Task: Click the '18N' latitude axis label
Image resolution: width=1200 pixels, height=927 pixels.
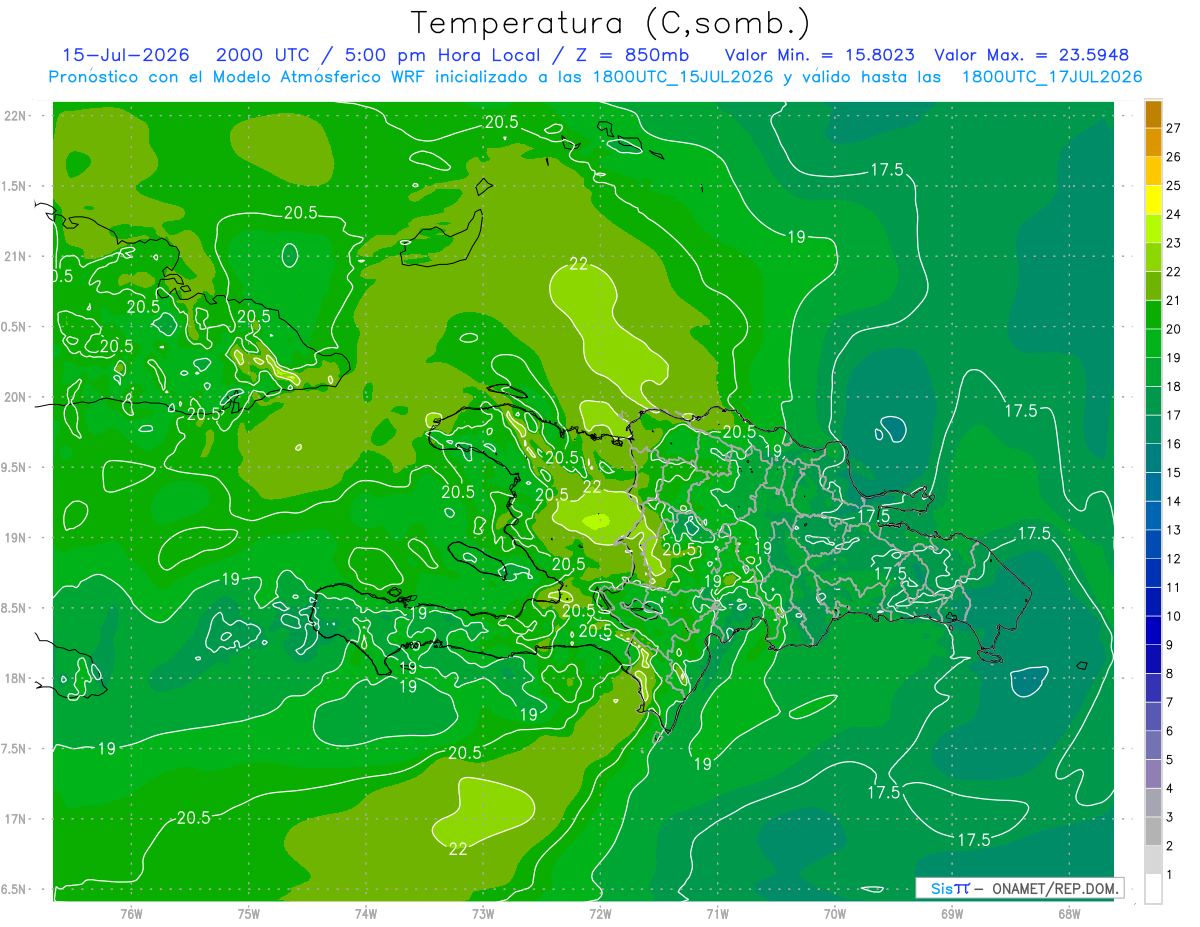Action: (17, 678)
